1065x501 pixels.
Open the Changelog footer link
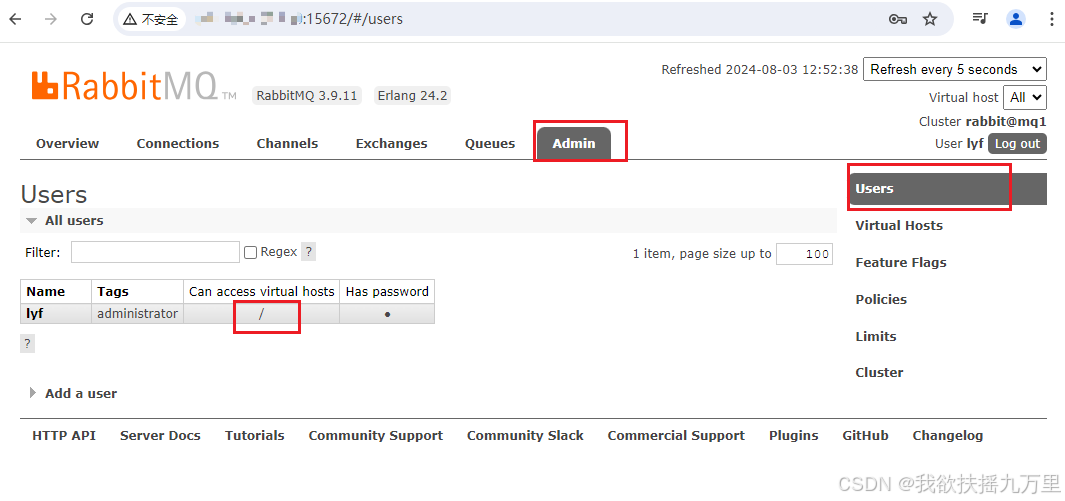tap(947, 436)
